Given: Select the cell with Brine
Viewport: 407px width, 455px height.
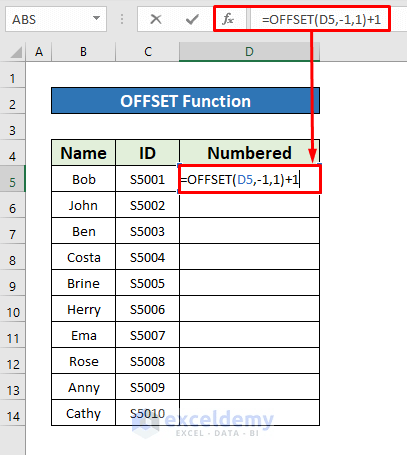Looking at the screenshot, I should pos(83,283).
